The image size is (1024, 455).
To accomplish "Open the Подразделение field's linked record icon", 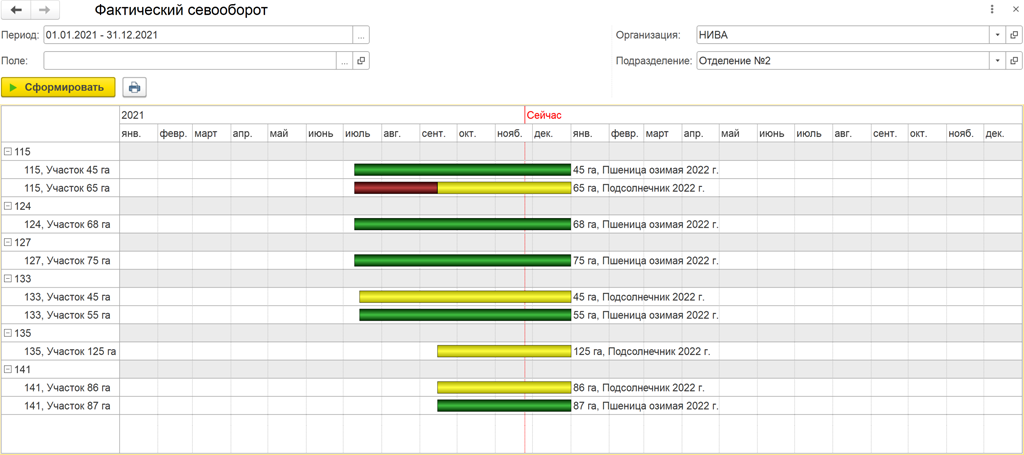I will pos(1014,61).
